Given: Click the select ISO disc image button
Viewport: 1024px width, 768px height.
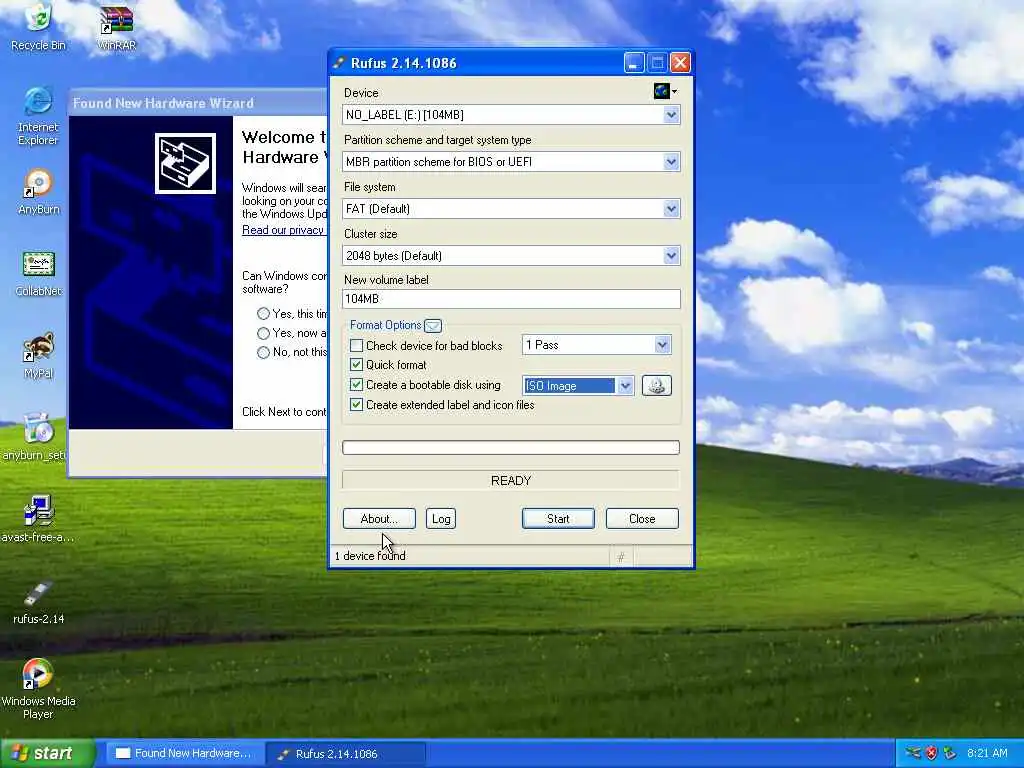Looking at the screenshot, I should [x=656, y=385].
